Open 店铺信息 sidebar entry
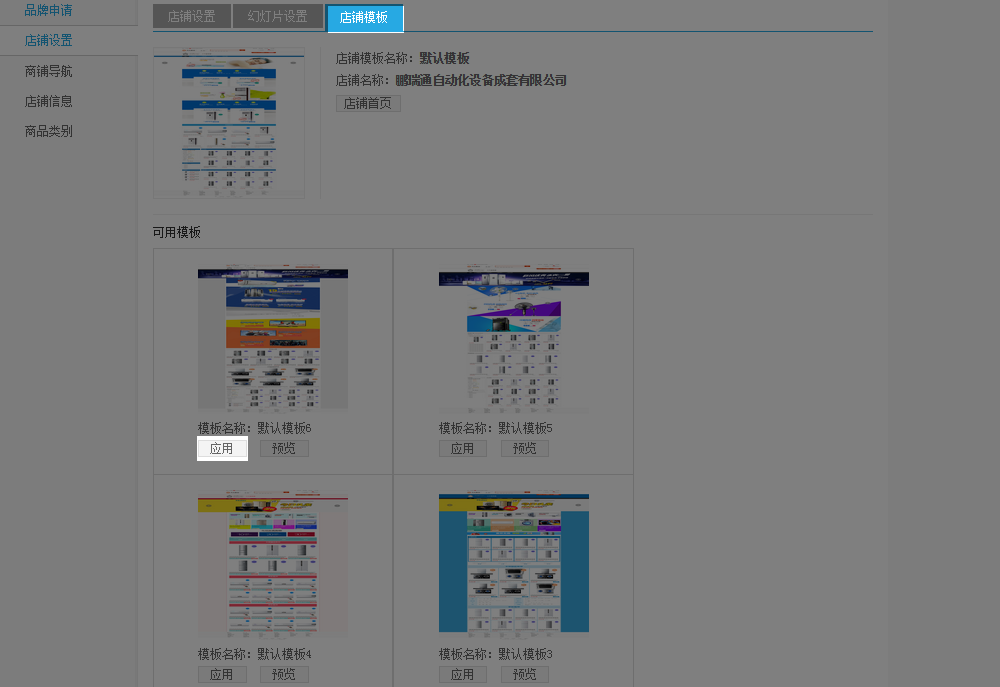 coord(48,102)
